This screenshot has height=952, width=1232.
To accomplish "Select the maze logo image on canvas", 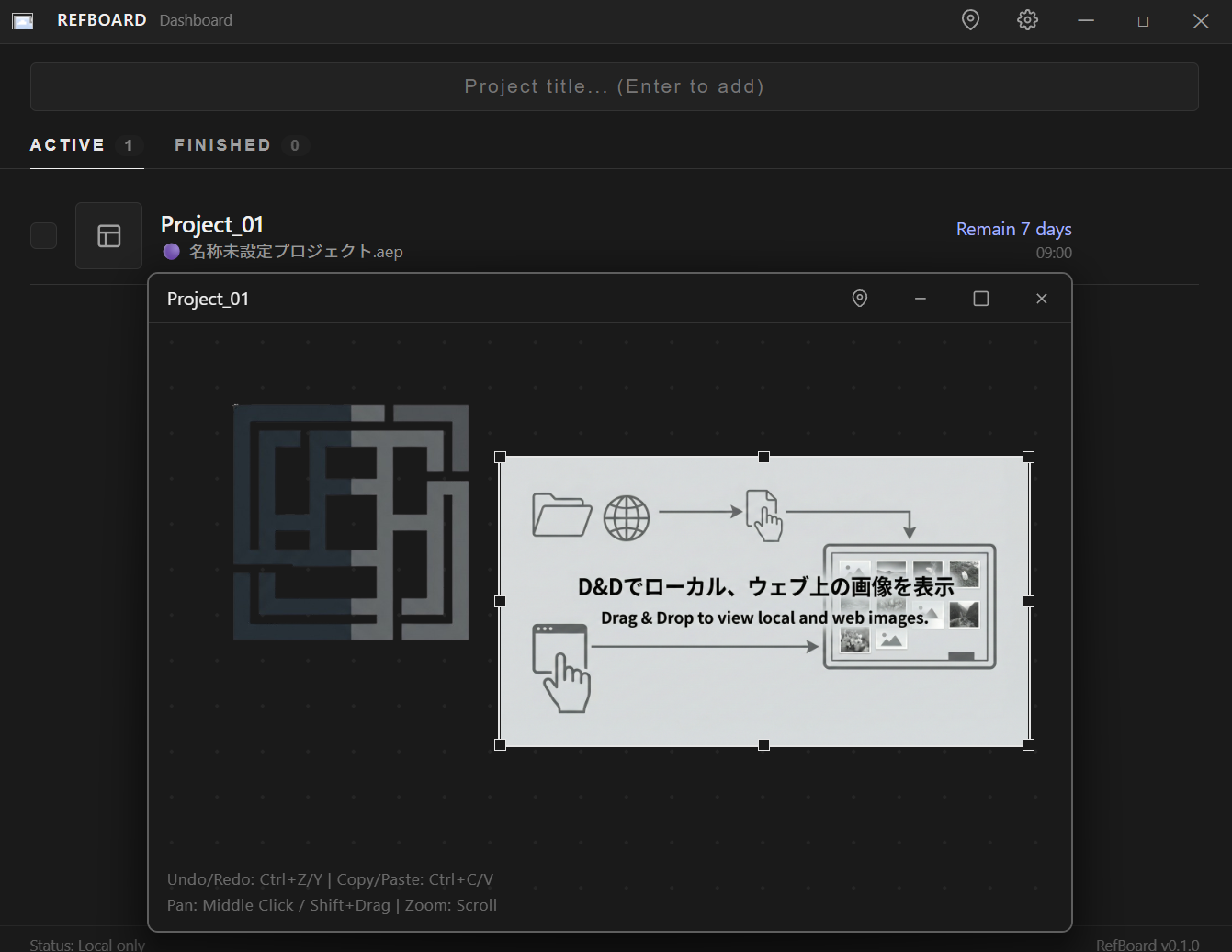I will (351, 522).
